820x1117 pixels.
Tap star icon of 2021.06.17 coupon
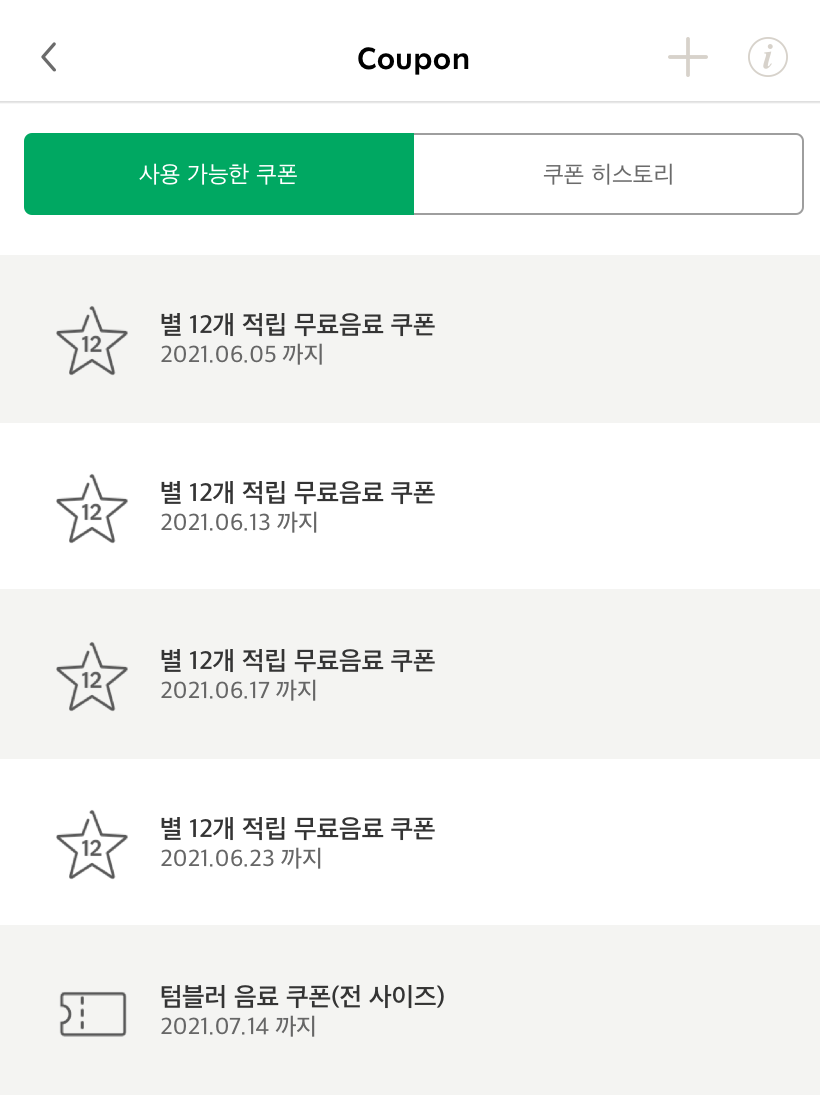[92, 677]
